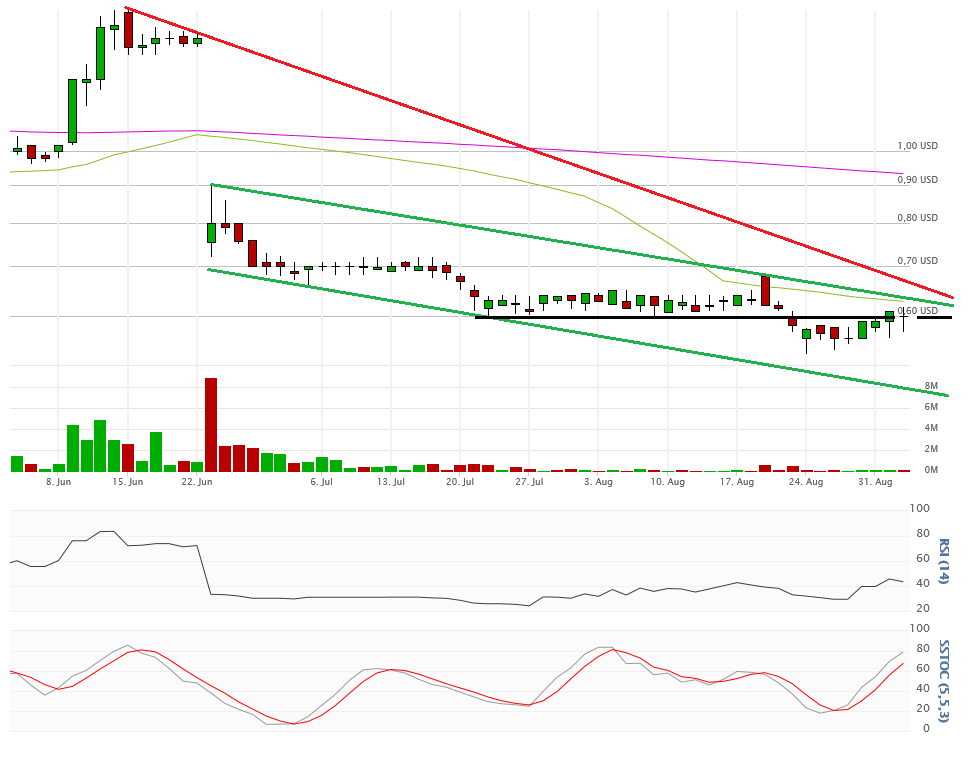Click the 0,60 USD price label
The width and height of the screenshot is (968, 765).
pyautogui.click(x=916, y=311)
